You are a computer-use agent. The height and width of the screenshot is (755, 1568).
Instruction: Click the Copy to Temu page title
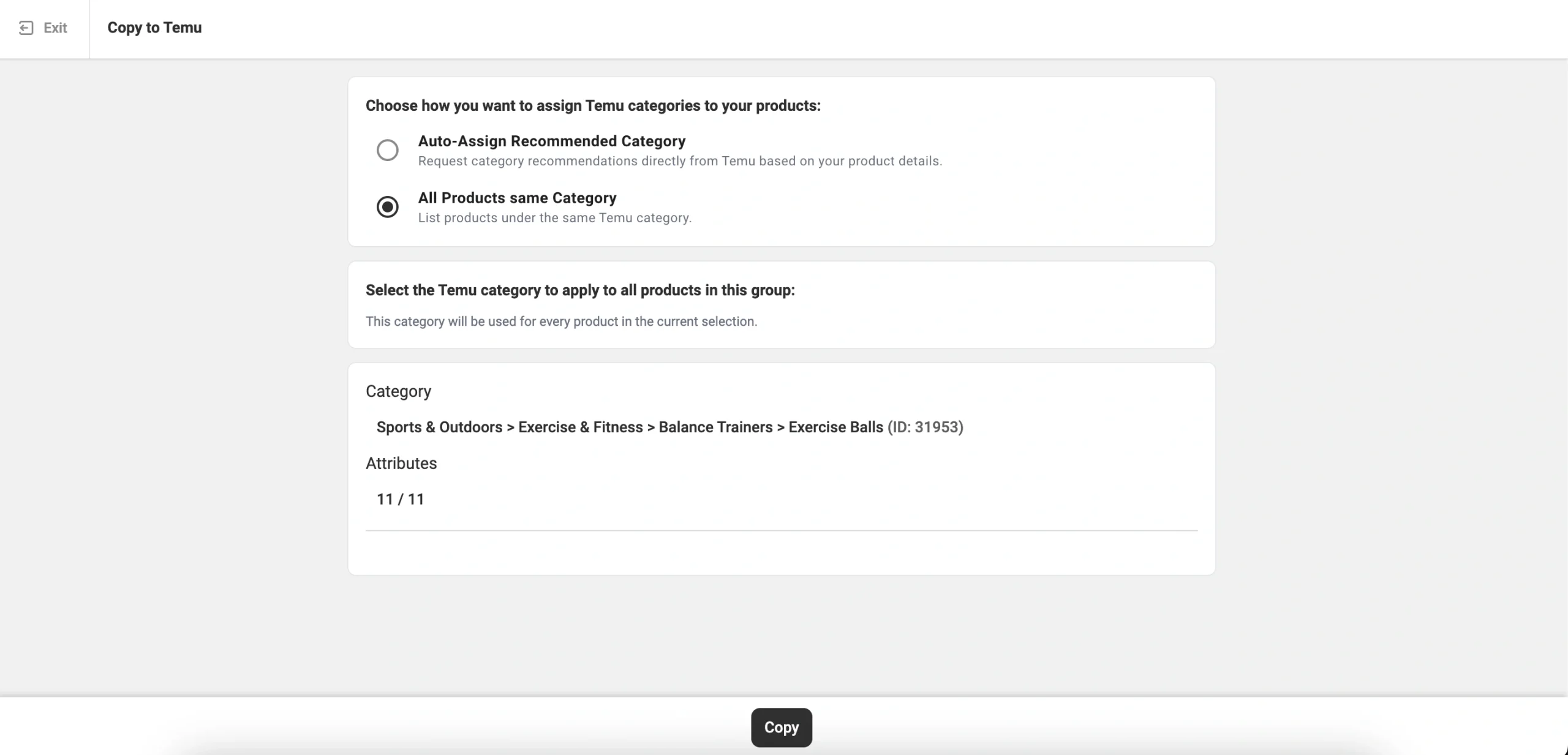(x=154, y=28)
